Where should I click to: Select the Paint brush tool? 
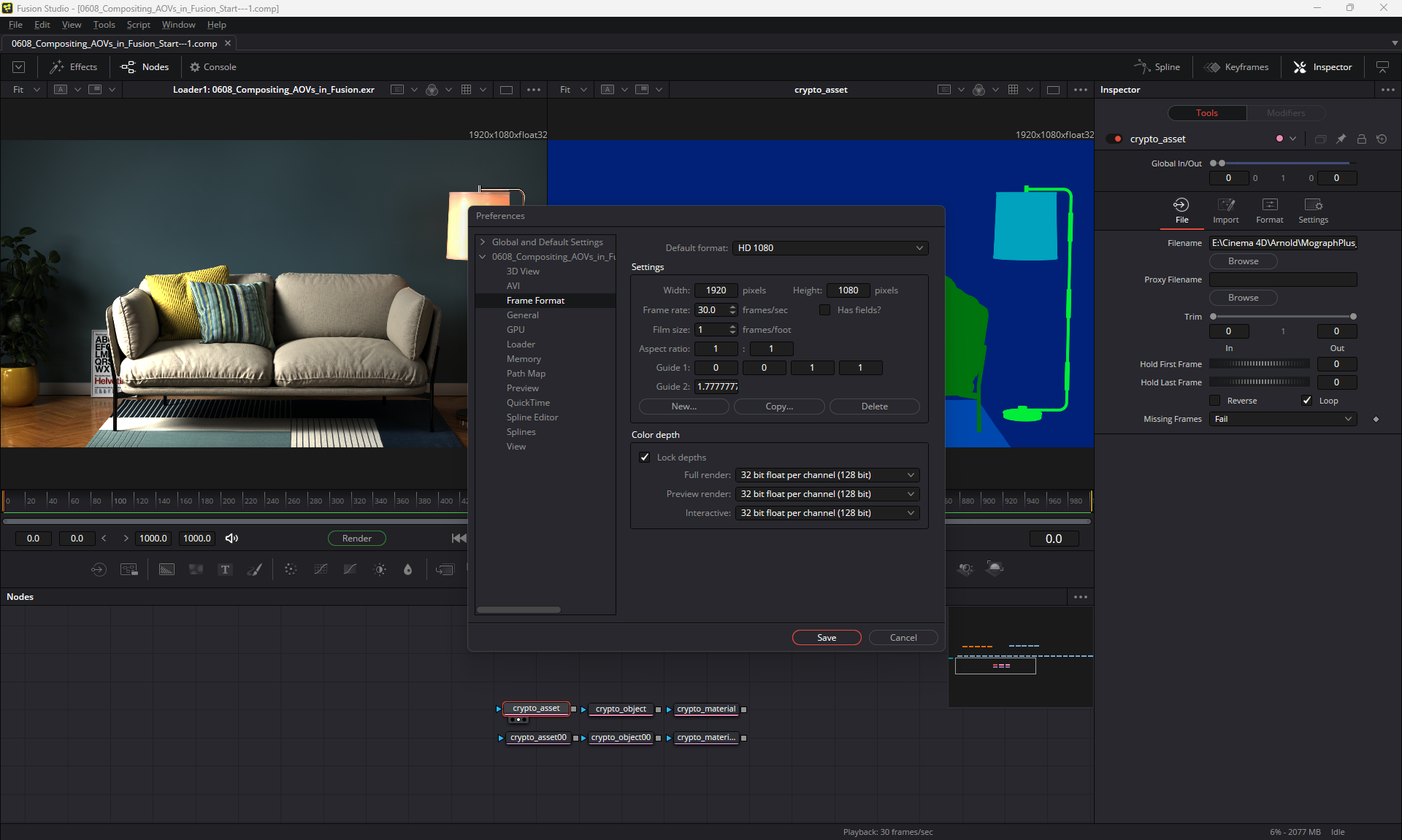pos(254,570)
